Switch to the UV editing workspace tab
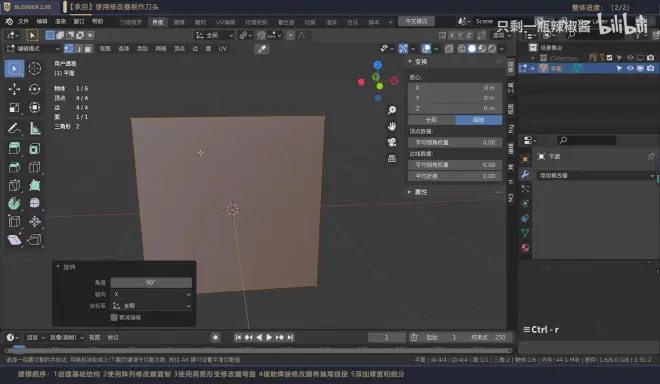The image size is (660, 384). (226, 22)
